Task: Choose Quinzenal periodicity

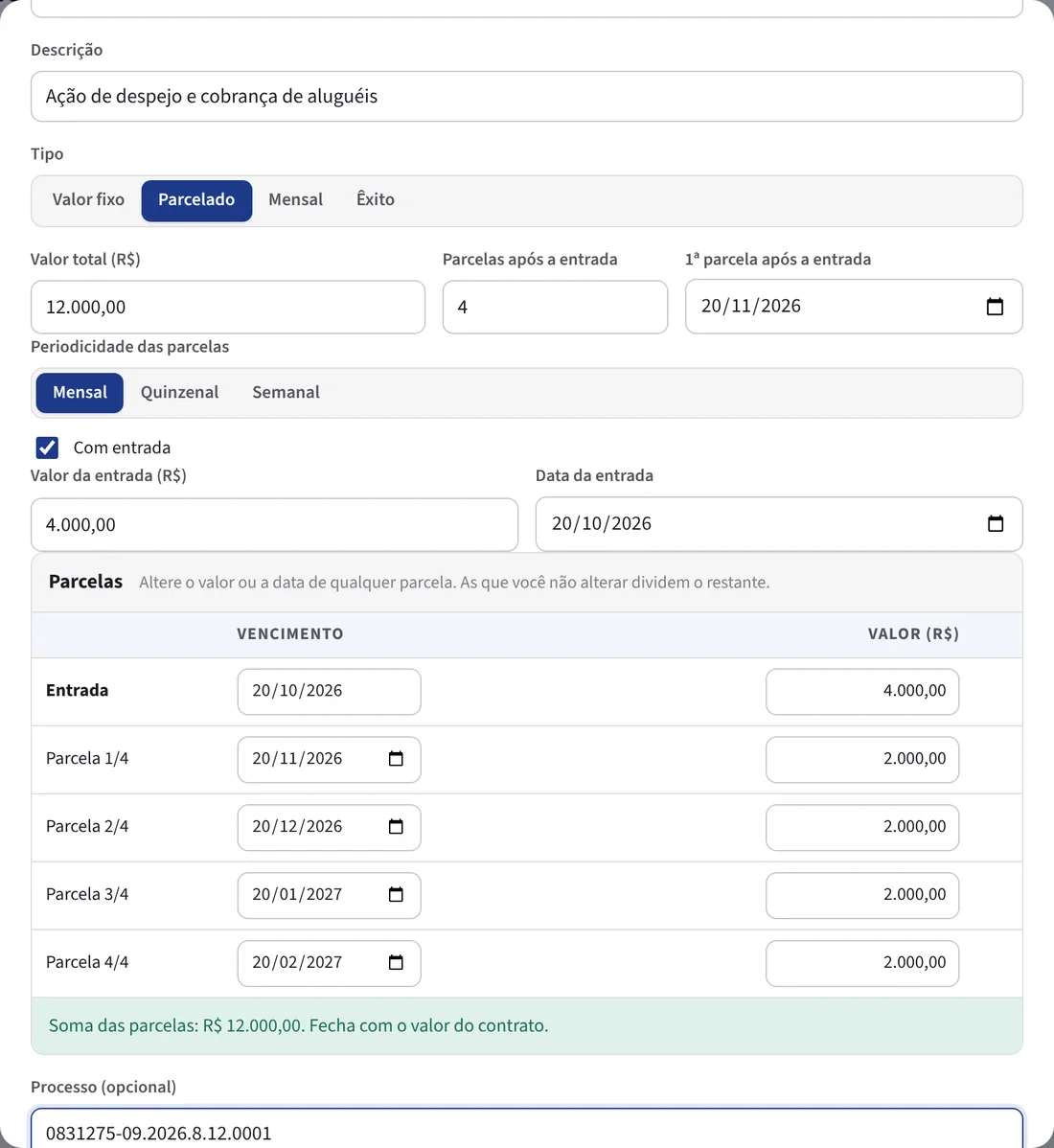Action: pyautogui.click(x=180, y=393)
